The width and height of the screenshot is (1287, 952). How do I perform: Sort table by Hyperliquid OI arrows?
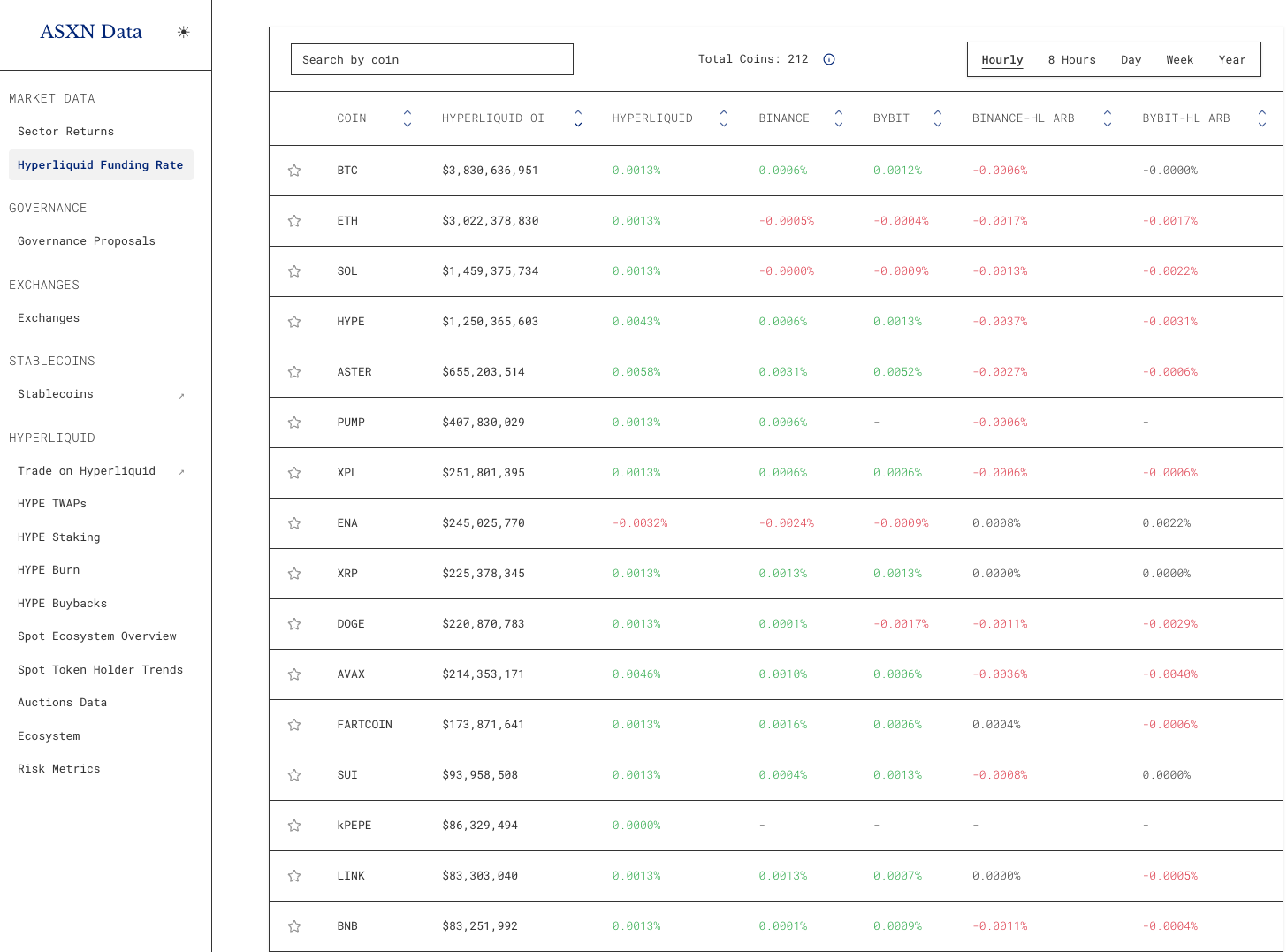[x=577, y=118]
